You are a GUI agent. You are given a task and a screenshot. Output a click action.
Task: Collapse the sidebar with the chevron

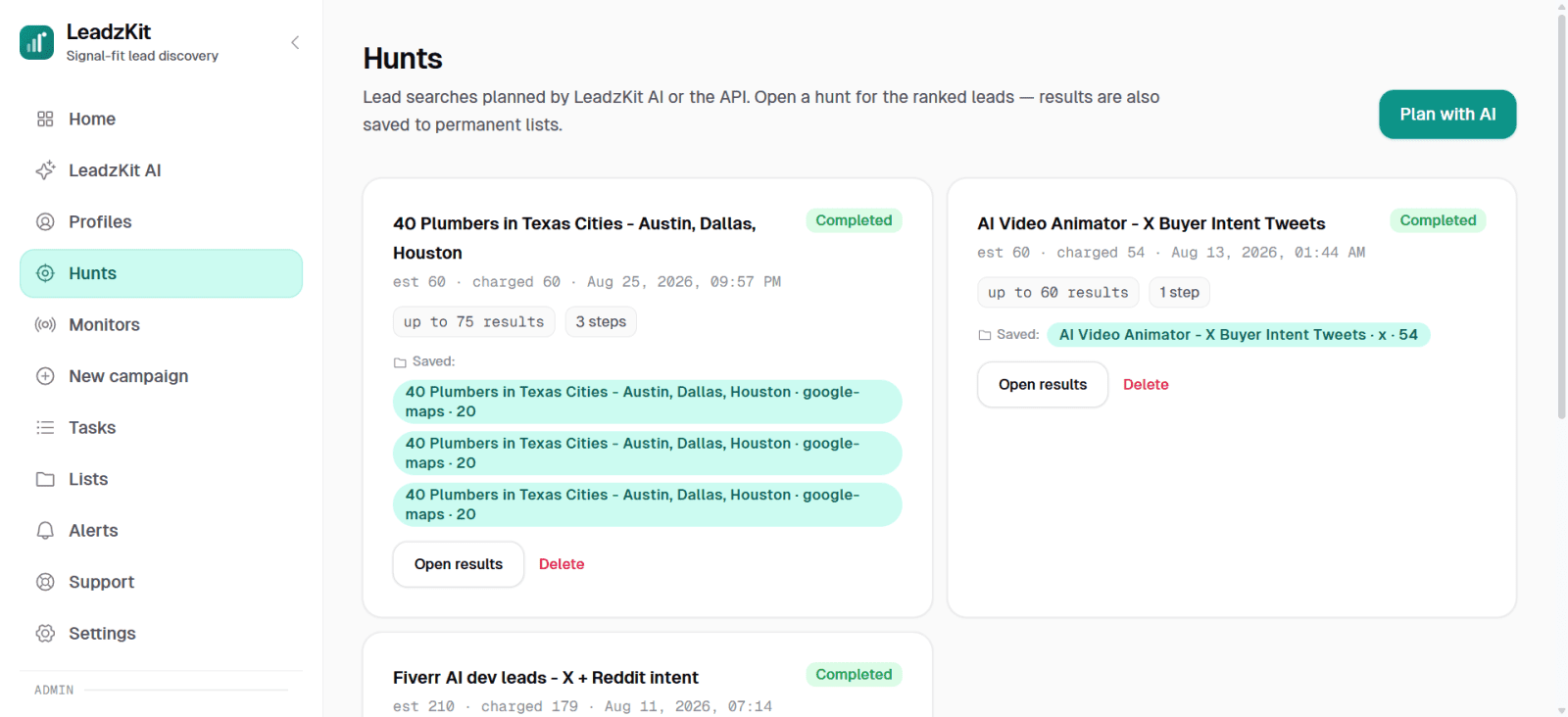tap(295, 42)
